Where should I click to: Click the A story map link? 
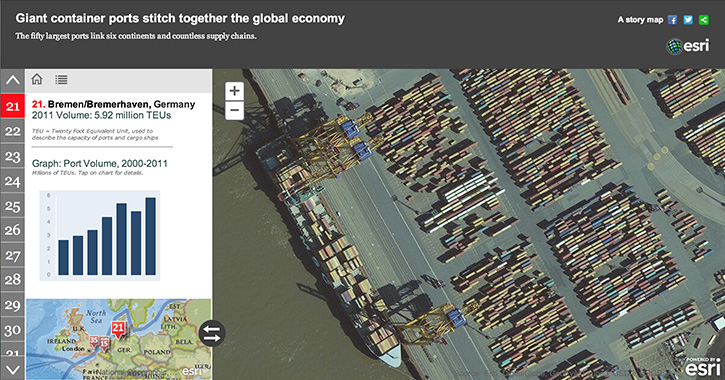[x=640, y=19]
